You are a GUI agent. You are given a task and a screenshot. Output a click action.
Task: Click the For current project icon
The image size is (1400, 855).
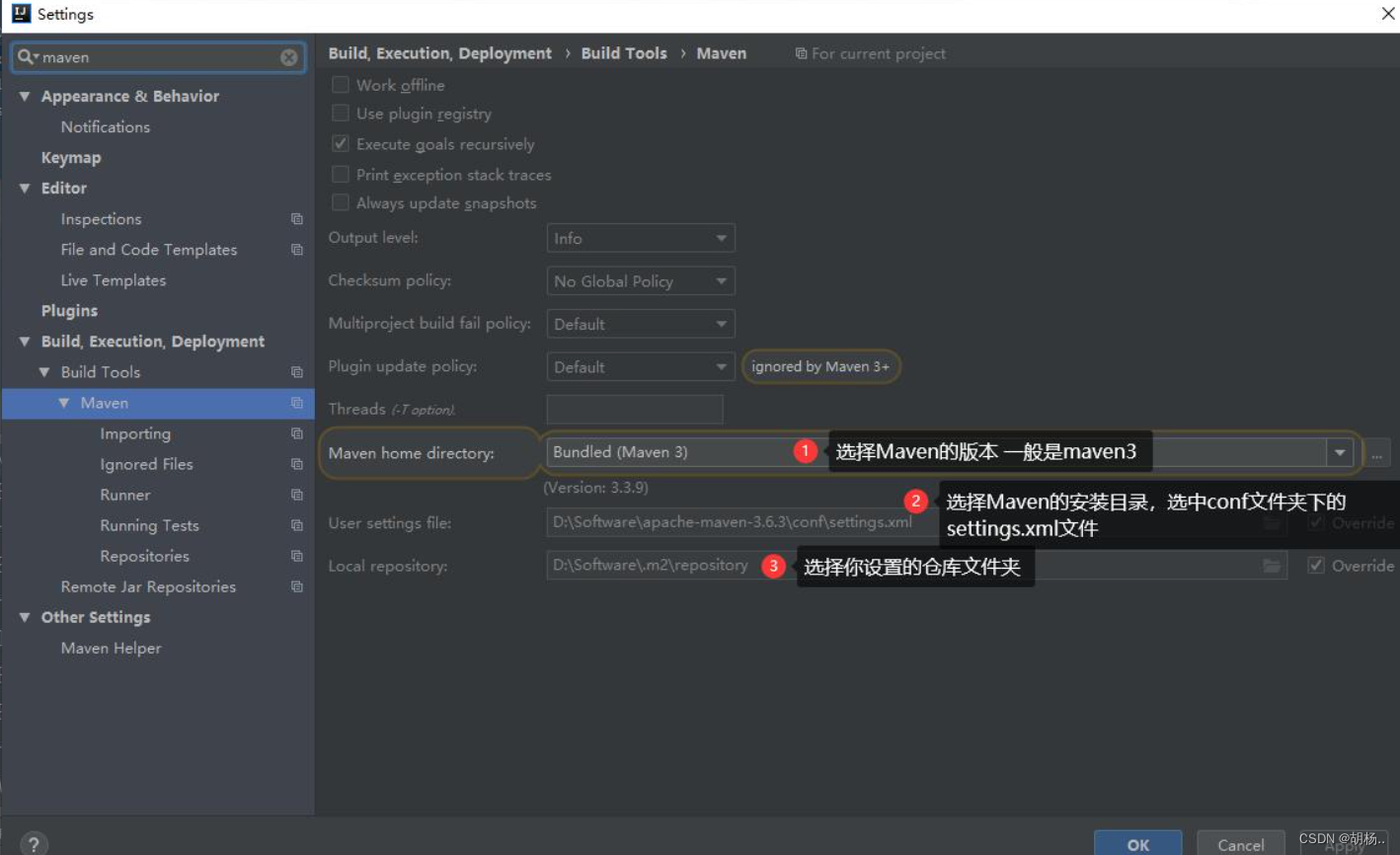pyautogui.click(x=801, y=53)
